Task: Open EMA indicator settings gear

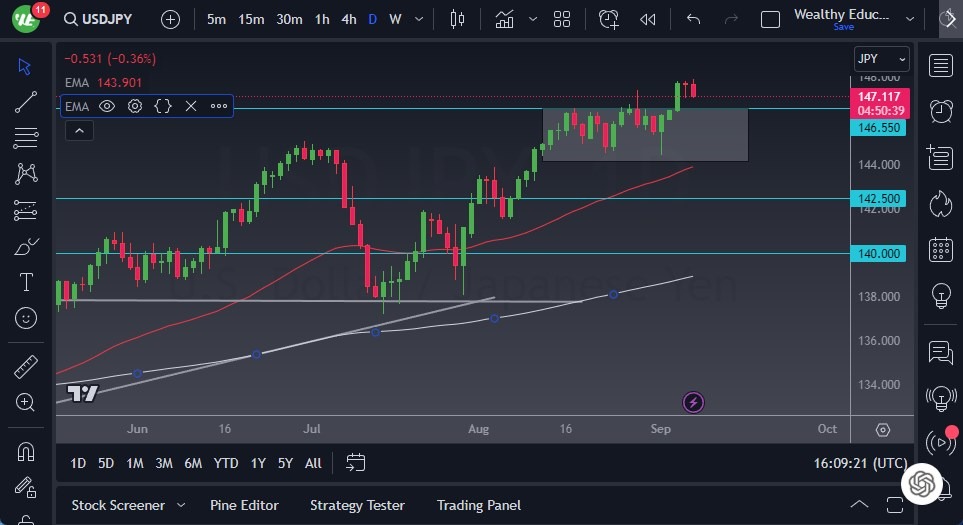Action: [135, 106]
